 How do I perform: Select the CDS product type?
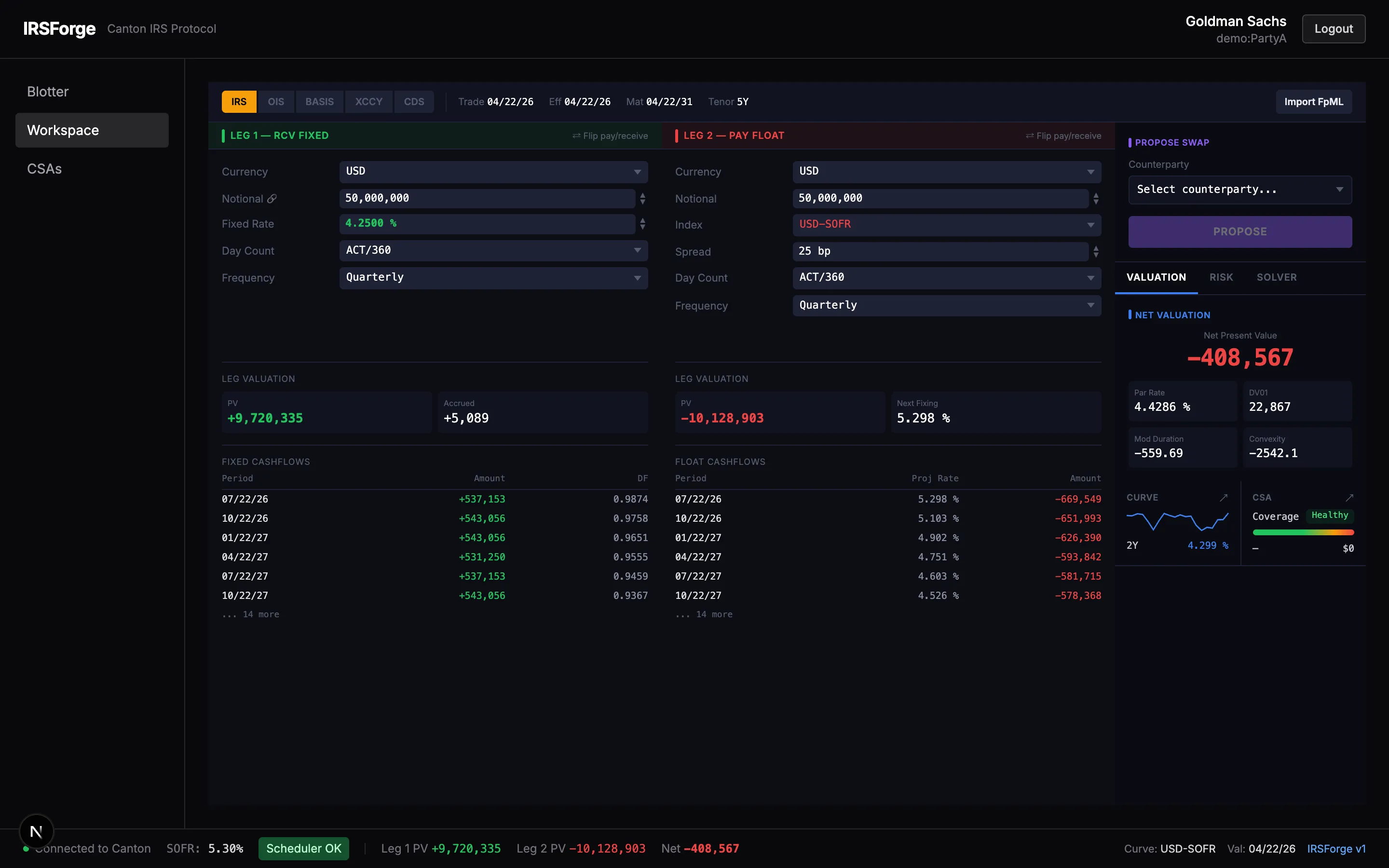coord(414,102)
